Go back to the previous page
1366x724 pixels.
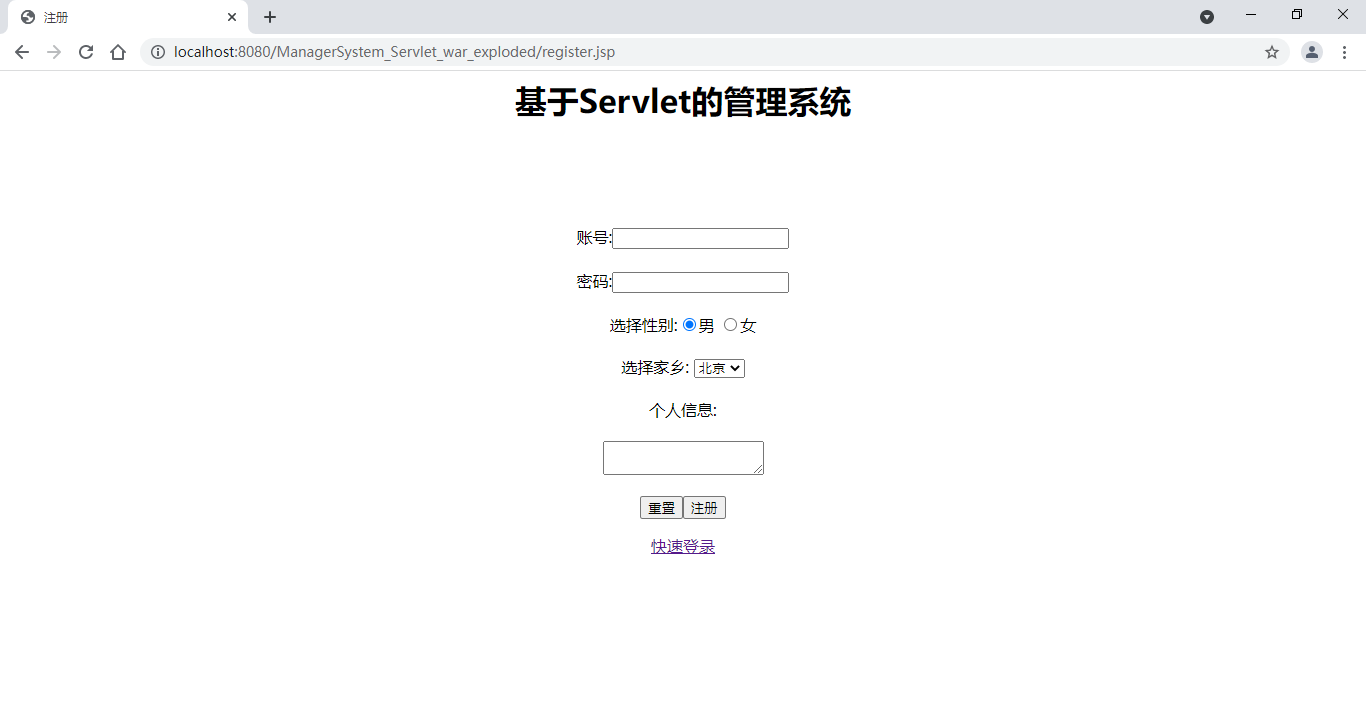coord(22,52)
